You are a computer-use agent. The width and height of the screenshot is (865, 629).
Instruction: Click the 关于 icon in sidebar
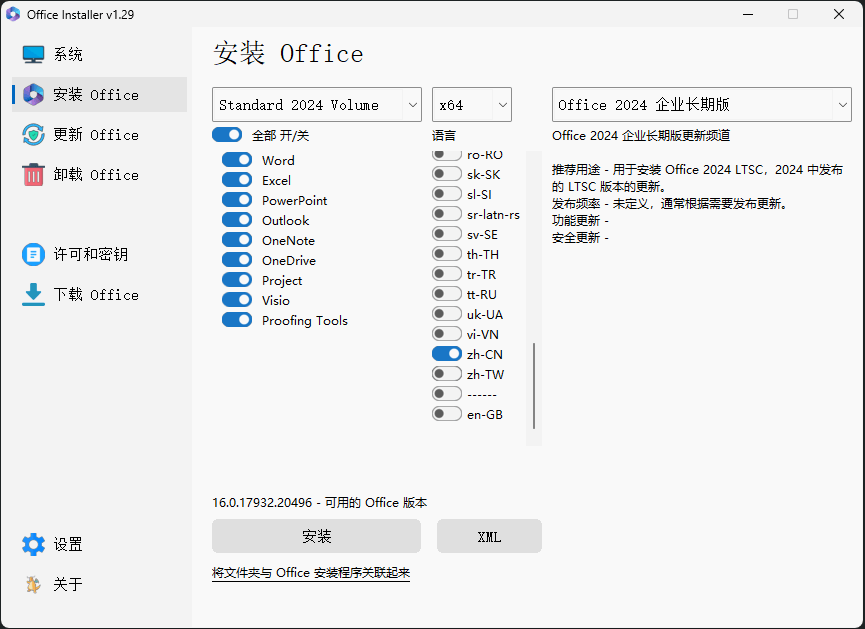pyautogui.click(x=34, y=585)
